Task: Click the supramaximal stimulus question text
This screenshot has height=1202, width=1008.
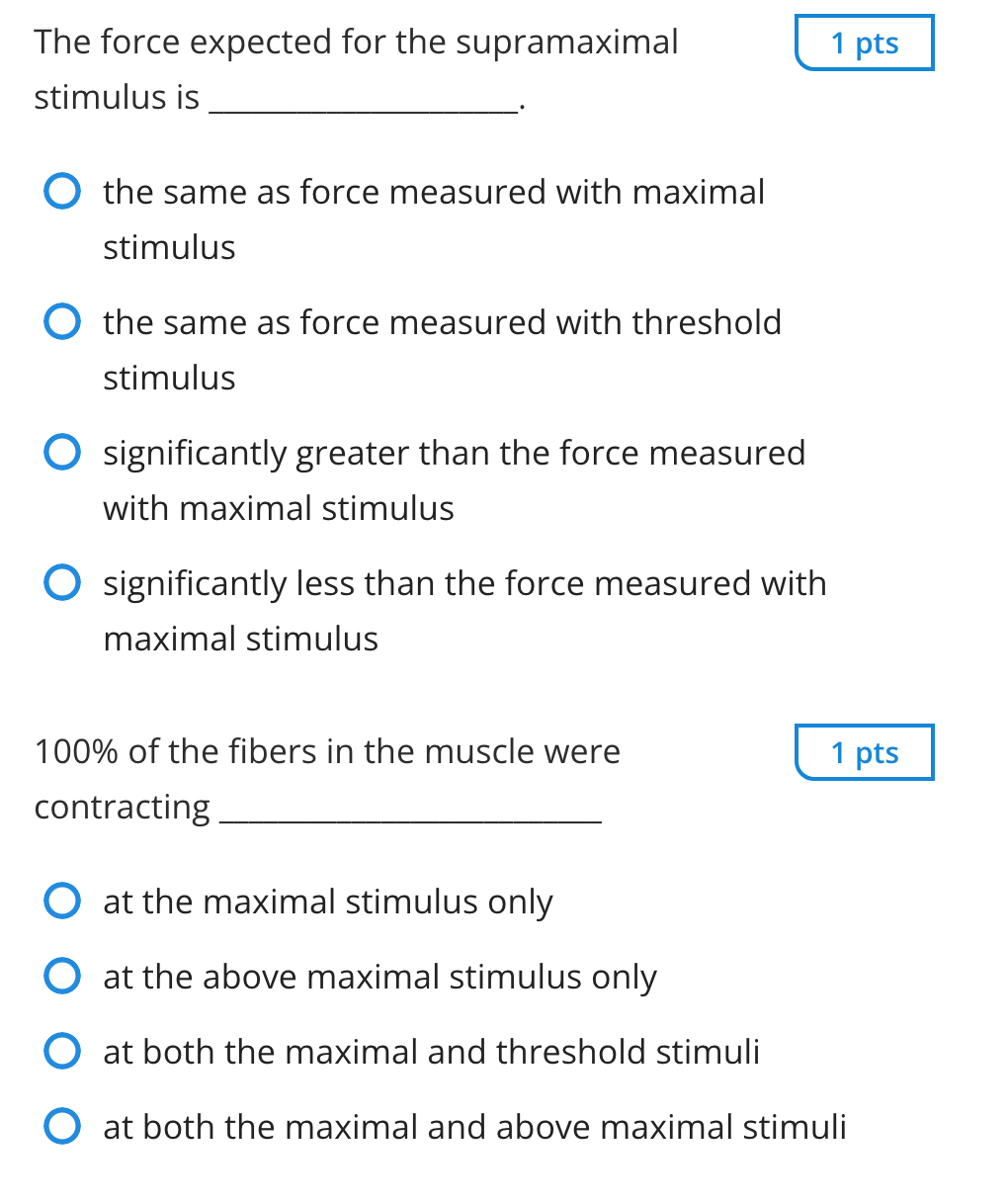Action: point(356,42)
